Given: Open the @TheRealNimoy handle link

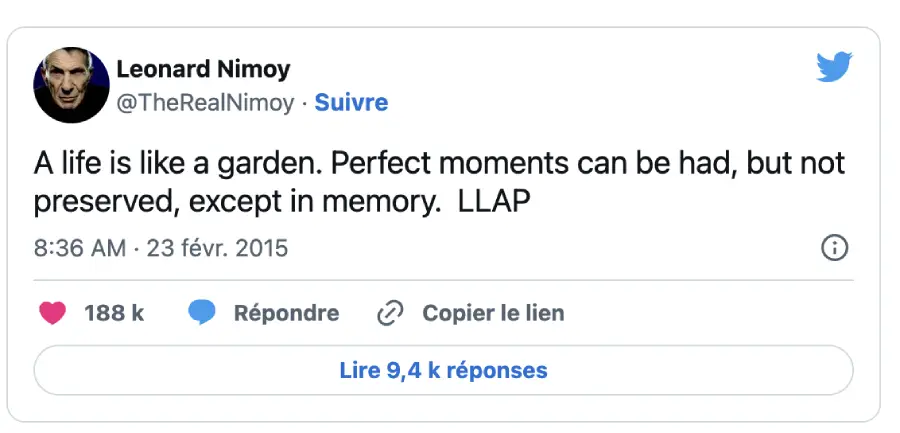Looking at the screenshot, I should pyautogui.click(x=205, y=102).
